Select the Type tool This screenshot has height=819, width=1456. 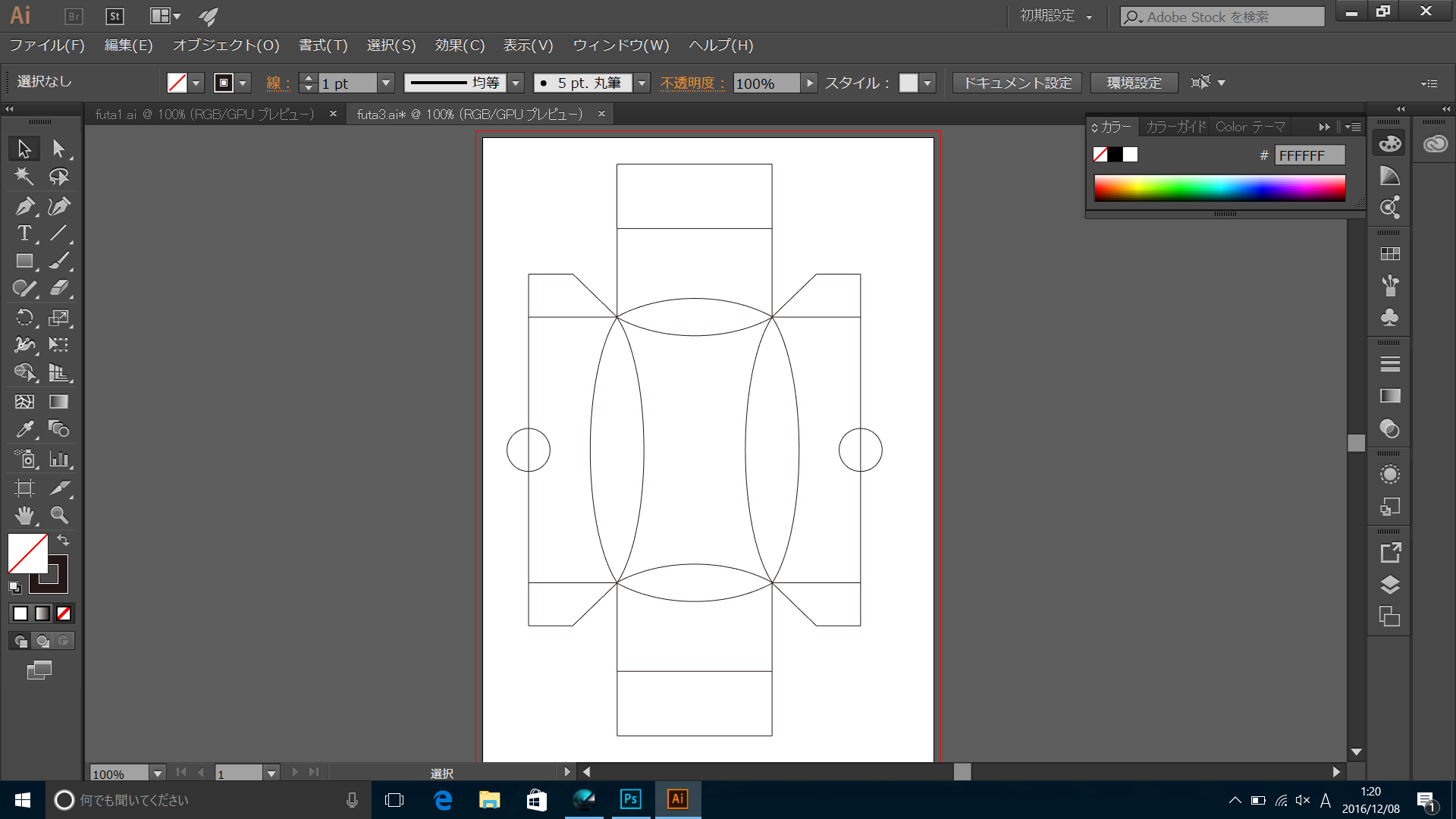pos(24,233)
